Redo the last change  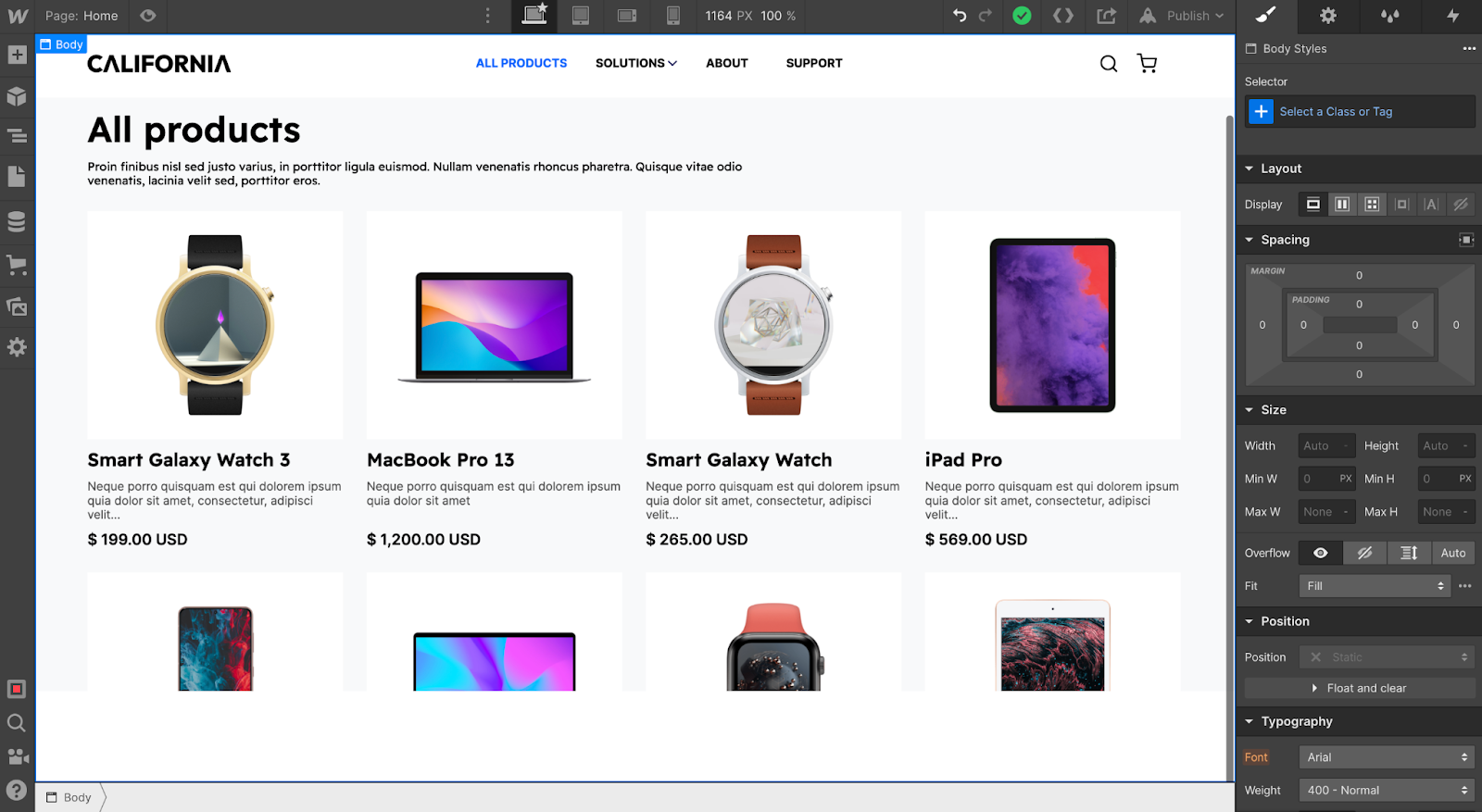pyautogui.click(x=986, y=16)
